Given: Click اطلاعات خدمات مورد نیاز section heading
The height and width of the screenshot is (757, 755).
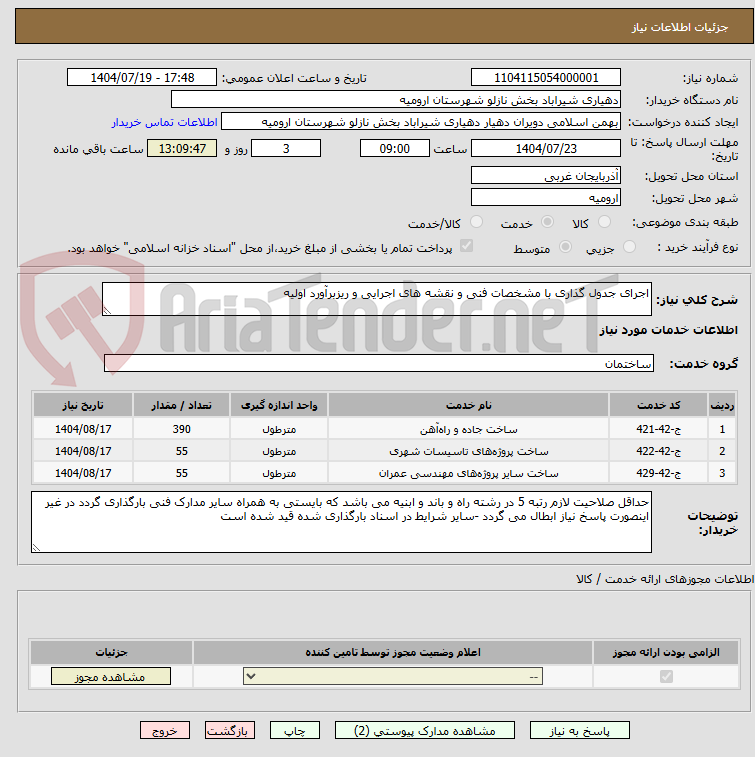Looking at the screenshot, I should (669, 330).
